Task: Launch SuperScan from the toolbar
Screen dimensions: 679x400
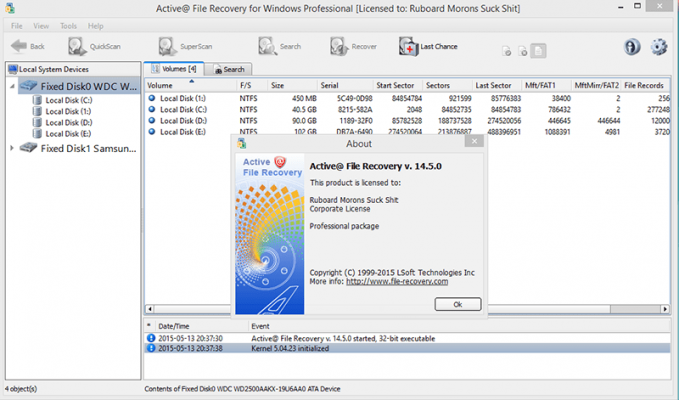Action: tap(180, 46)
